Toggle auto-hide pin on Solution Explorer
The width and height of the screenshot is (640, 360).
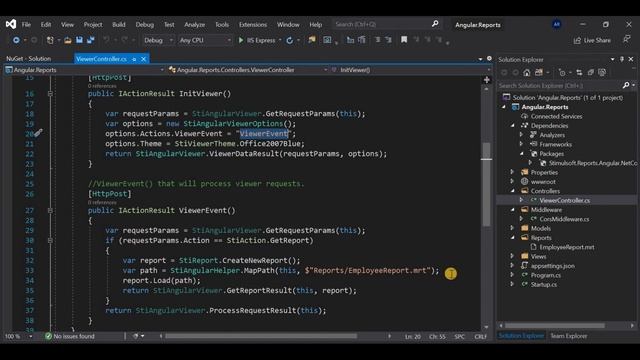622,59
